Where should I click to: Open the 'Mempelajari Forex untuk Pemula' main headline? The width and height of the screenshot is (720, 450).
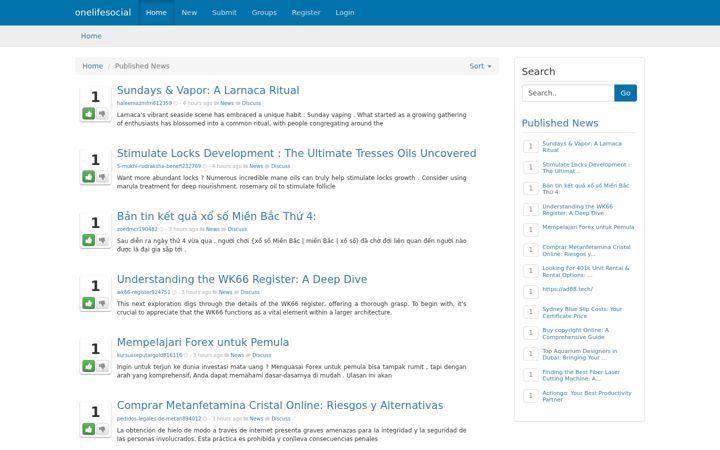(x=203, y=342)
